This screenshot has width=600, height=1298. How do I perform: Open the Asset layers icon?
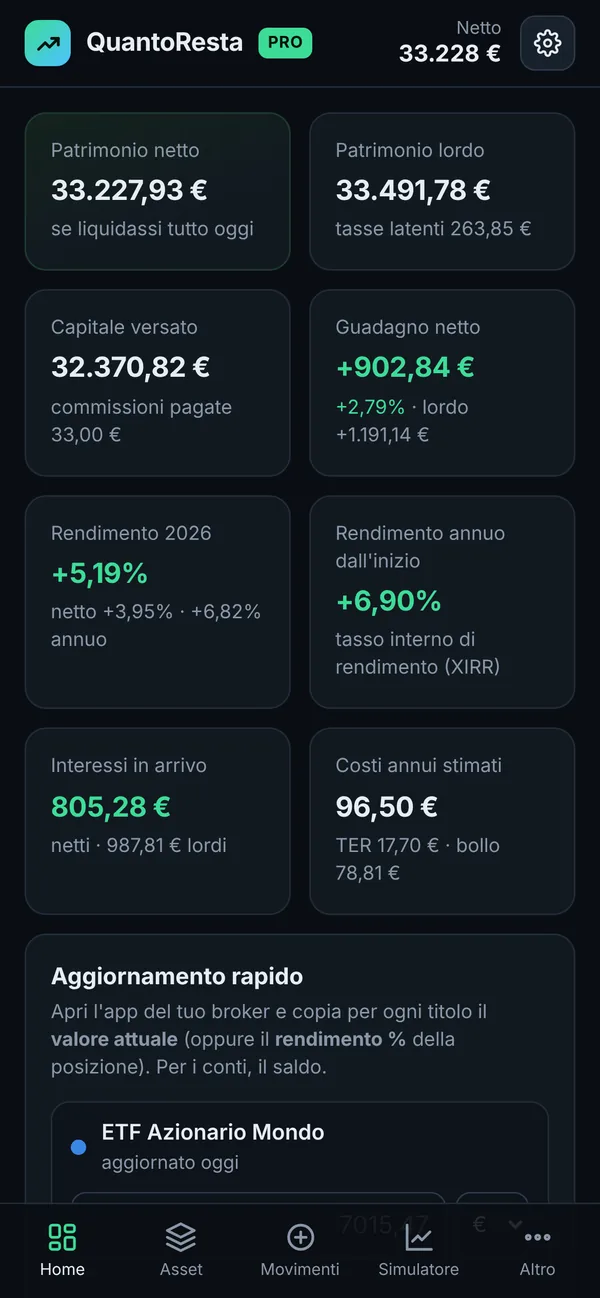[x=181, y=1237]
